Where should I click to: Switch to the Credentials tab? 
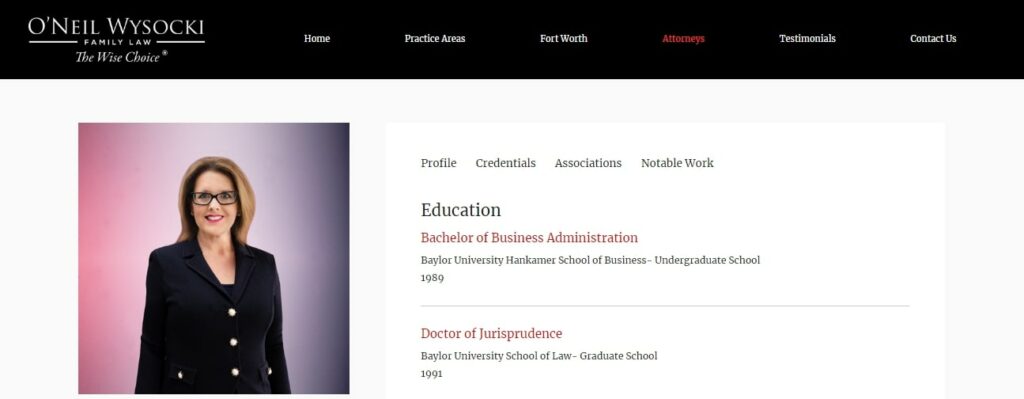pos(505,163)
